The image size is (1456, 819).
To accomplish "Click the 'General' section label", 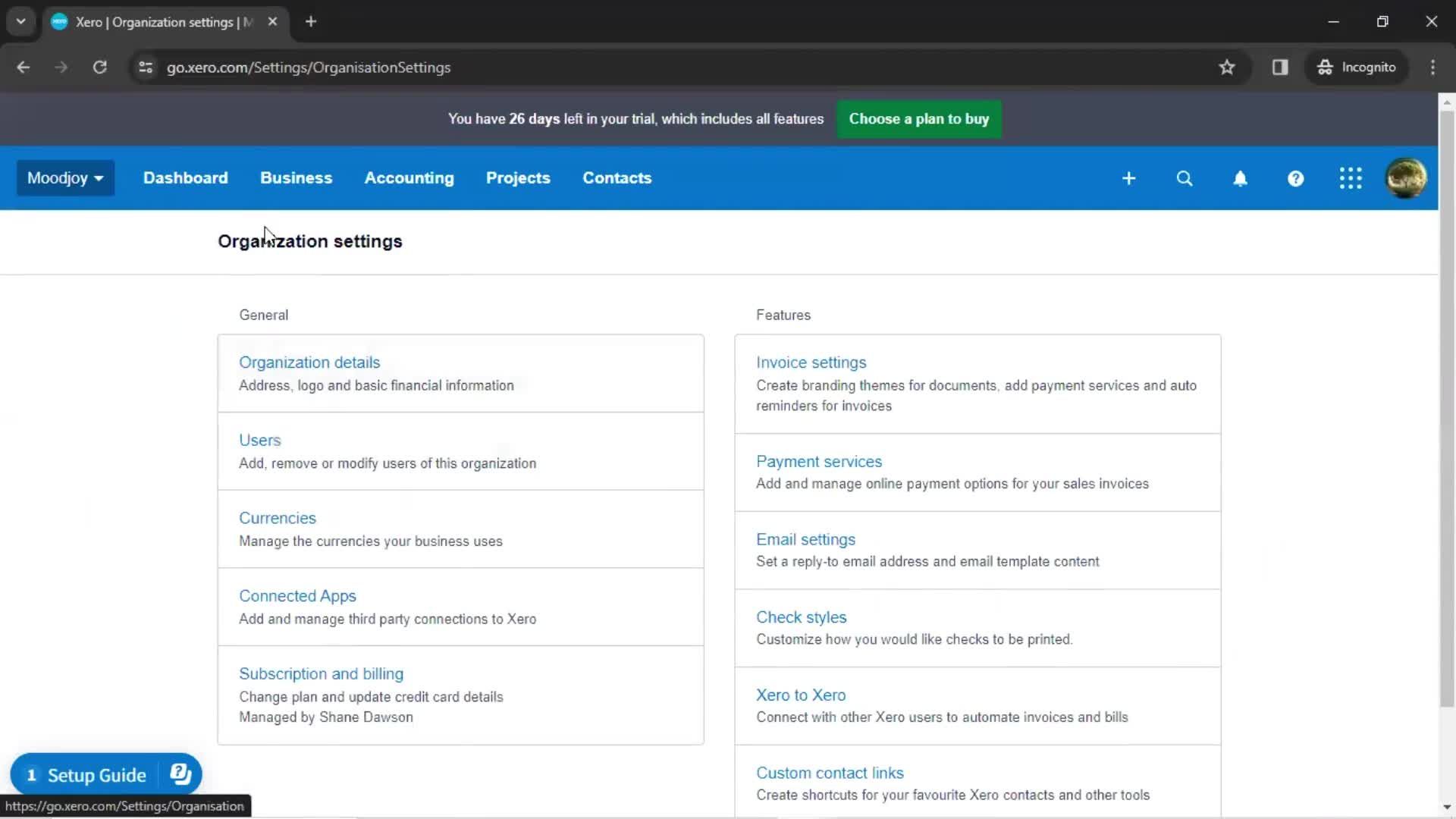I will 263,315.
